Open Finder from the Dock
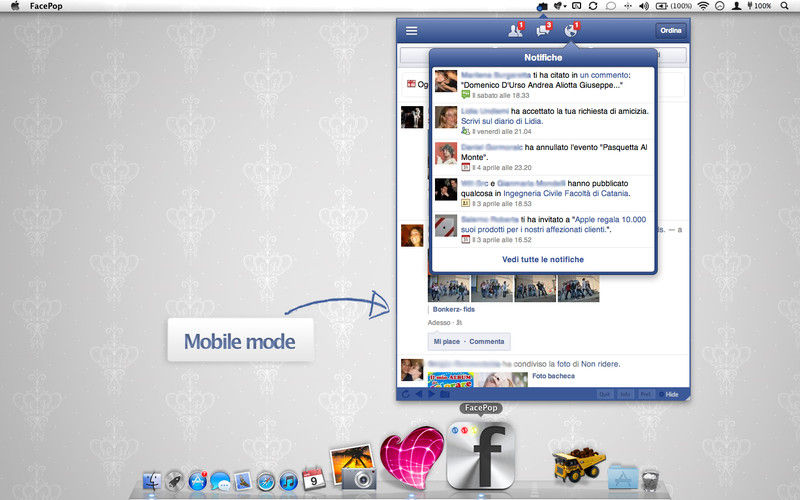The height and width of the screenshot is (500, 800). click(x=152, y=481)
